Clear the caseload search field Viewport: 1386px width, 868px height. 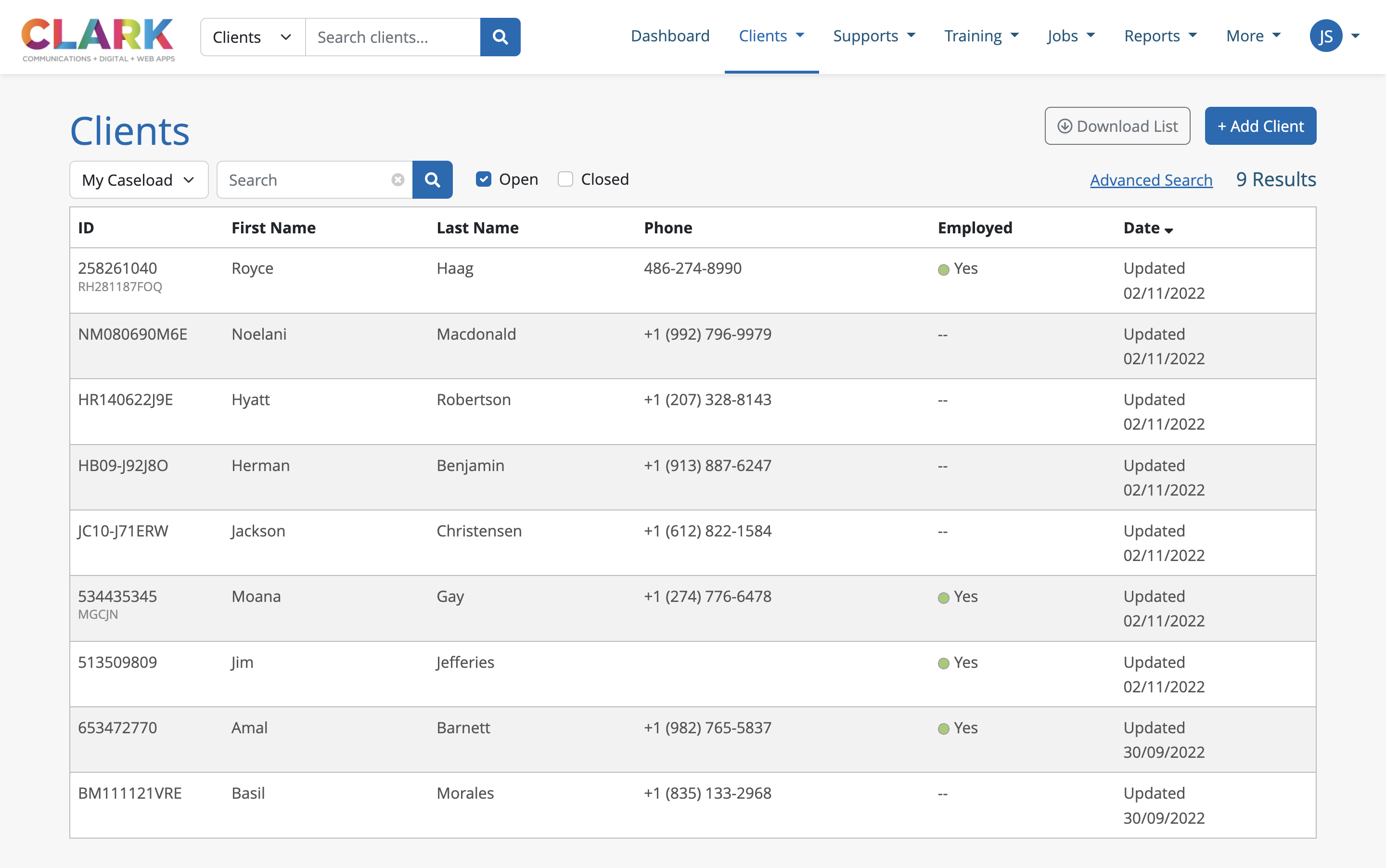point(398,179)
